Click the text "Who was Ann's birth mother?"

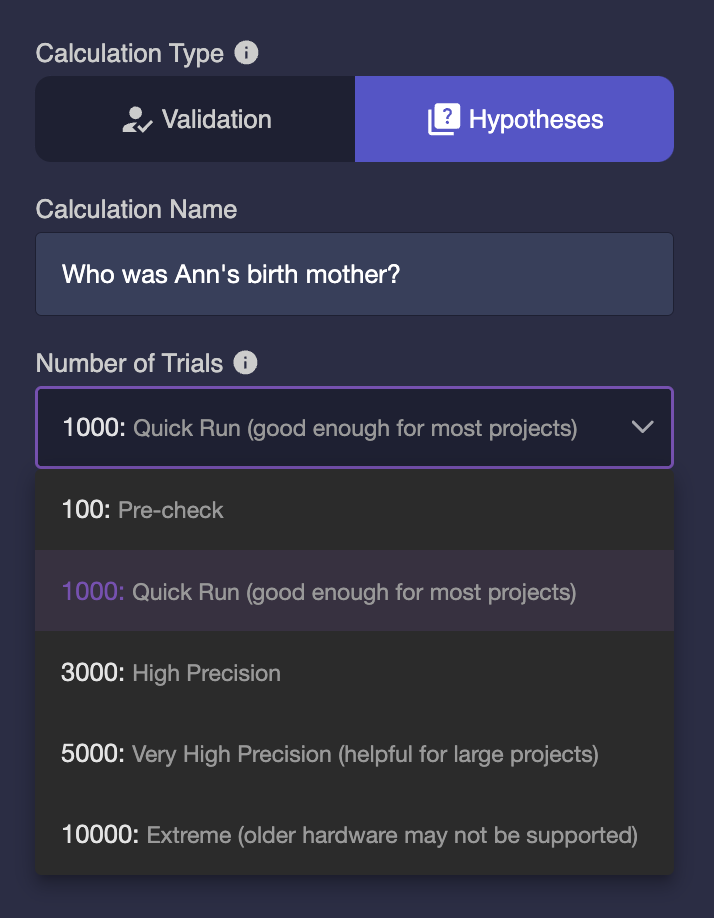point(231,274)
